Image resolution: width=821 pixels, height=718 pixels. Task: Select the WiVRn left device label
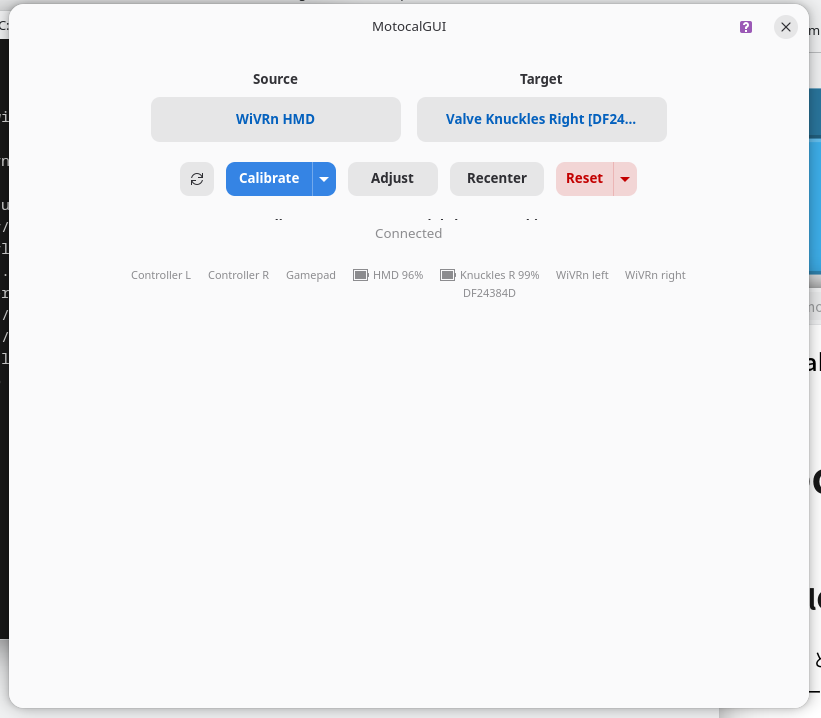[582, 275]
